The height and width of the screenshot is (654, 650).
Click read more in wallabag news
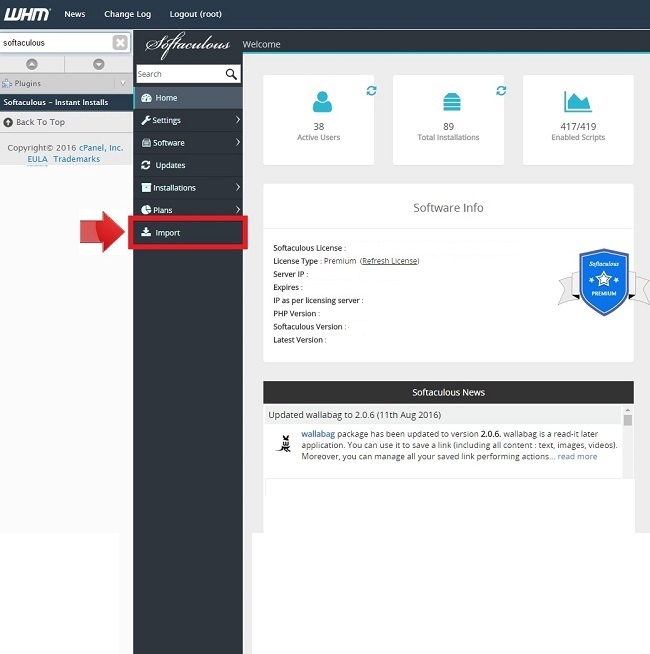577,456
